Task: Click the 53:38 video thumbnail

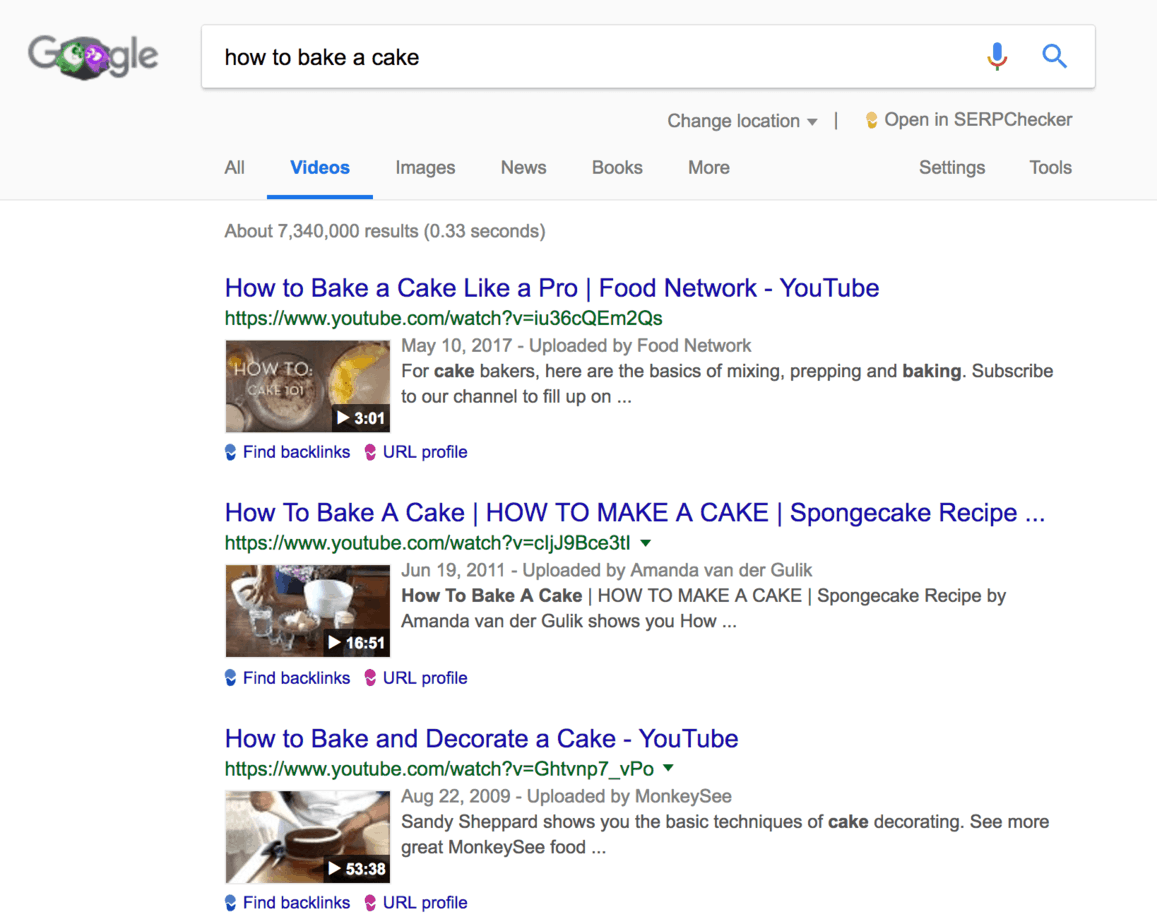Action: (307, 836)
